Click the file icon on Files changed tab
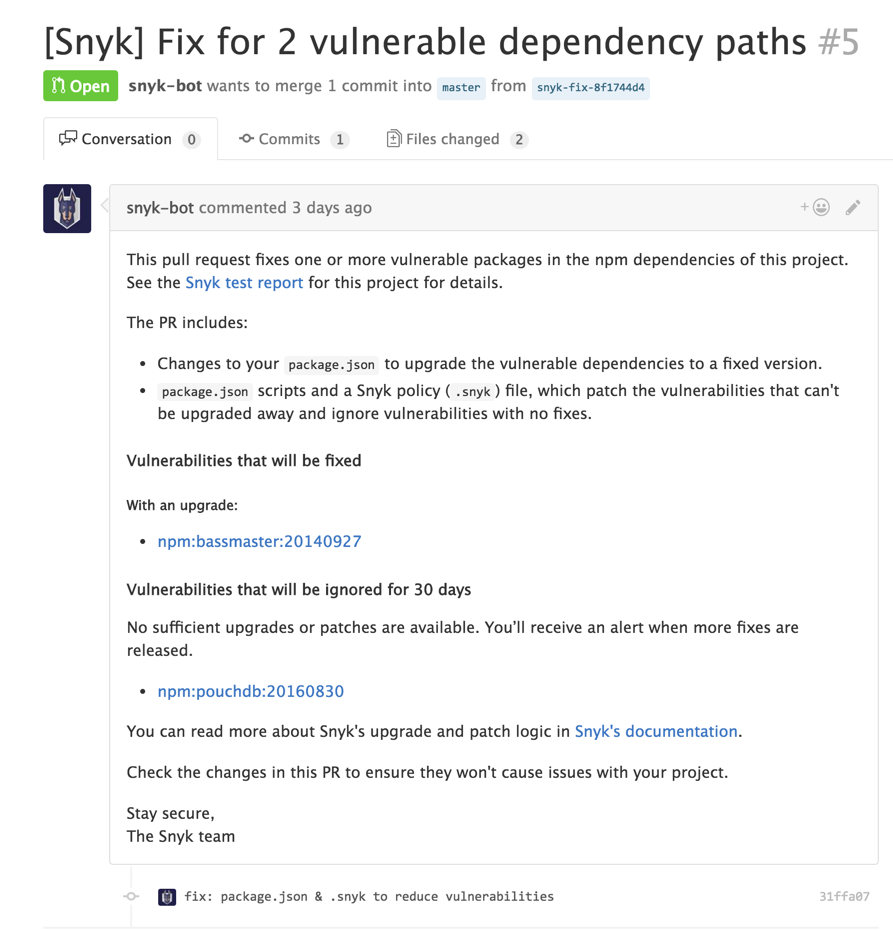The width and height of the screenshot is (893, 930). pyautogui.click(x=394, y=139)
